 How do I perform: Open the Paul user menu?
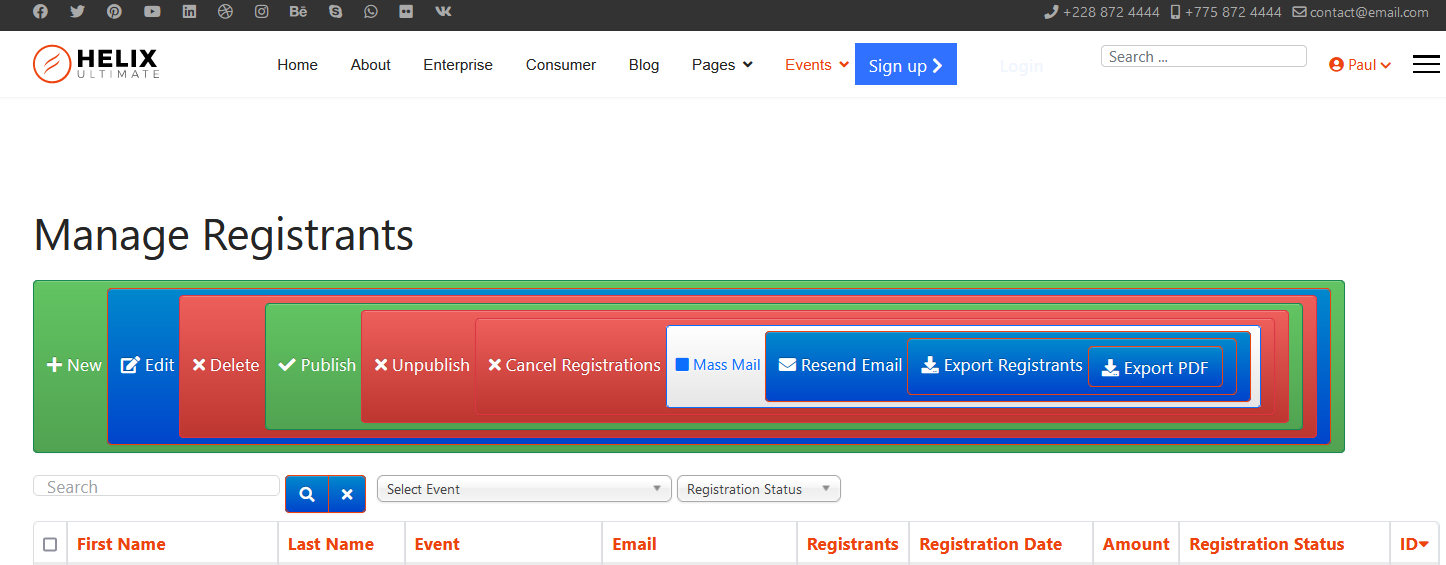coord(1360,65)
